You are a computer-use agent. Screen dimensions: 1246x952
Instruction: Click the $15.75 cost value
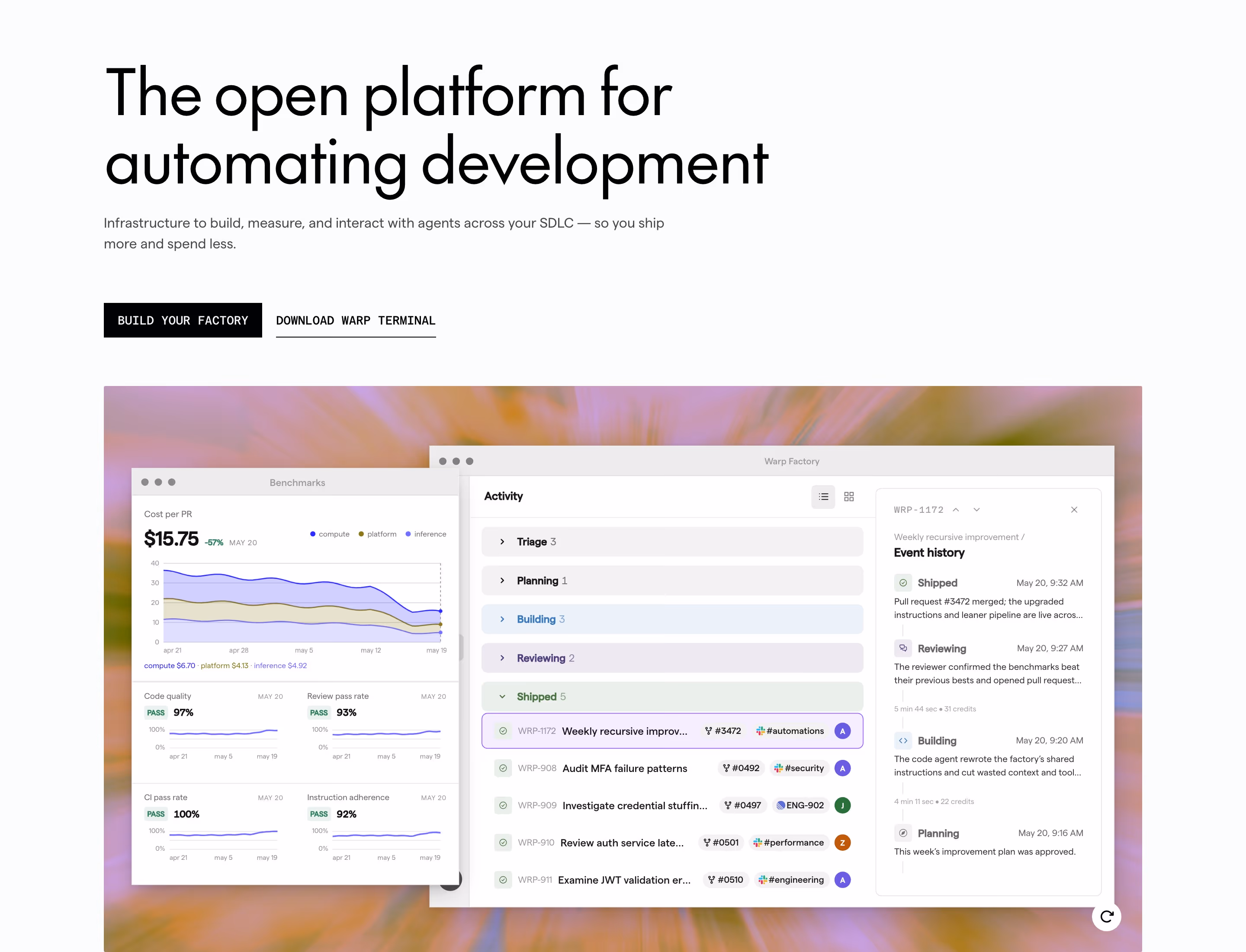171,538
